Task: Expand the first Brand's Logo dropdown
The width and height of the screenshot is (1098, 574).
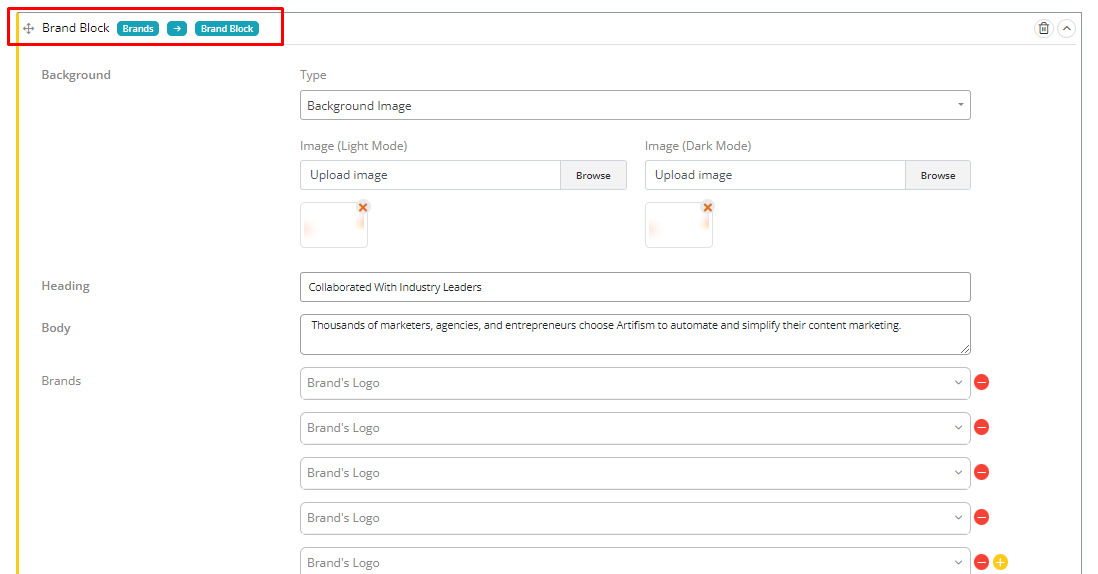Action: pos(634,383)
